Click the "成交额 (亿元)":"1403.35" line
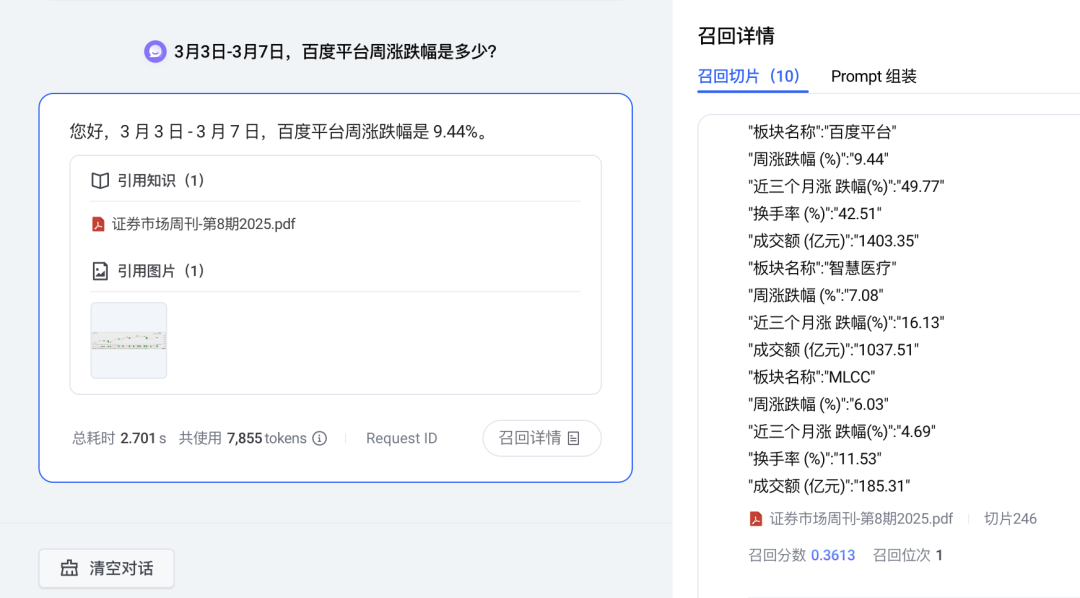This screenshot has height=598, width=1080. pos(833,240)
